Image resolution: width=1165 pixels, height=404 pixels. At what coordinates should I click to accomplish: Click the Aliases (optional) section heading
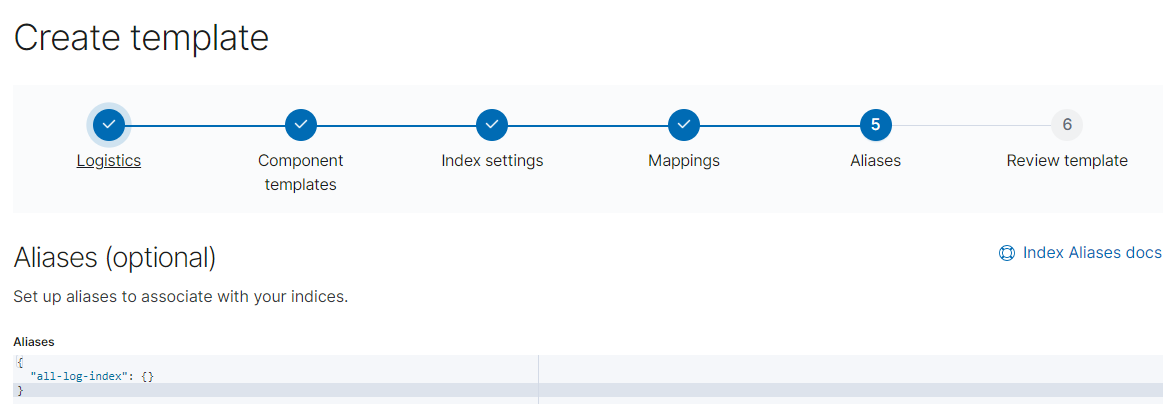coord(115,258)
